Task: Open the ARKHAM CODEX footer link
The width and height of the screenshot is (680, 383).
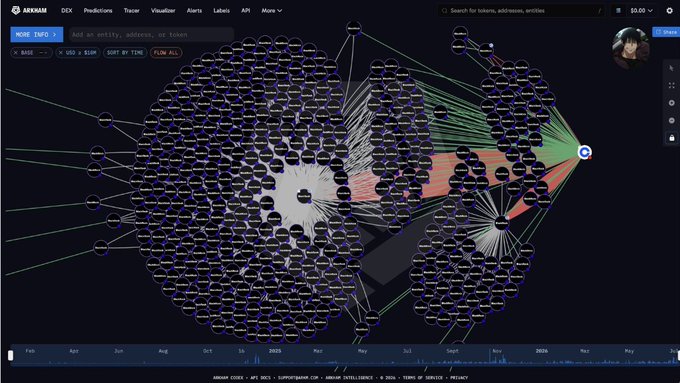Action: pyautogui.click(x=228, y=378)
